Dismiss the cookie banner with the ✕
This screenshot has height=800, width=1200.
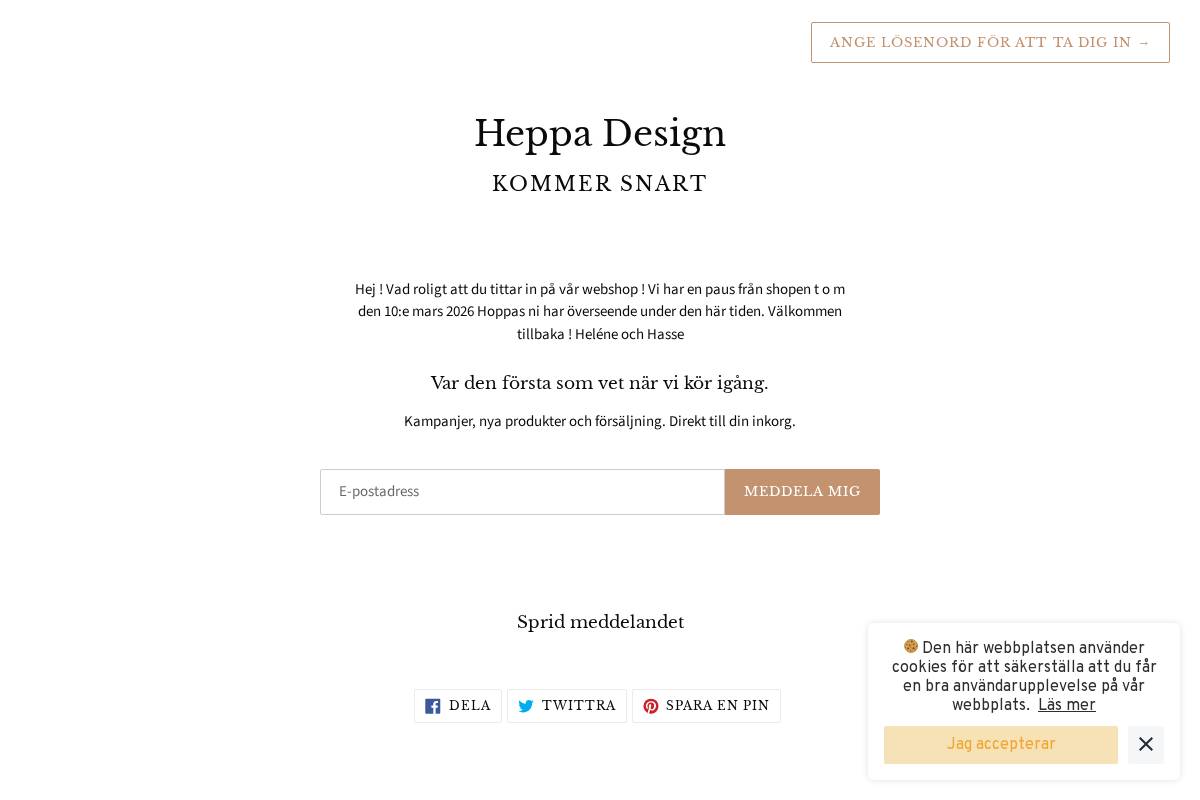coord(1146,745)
